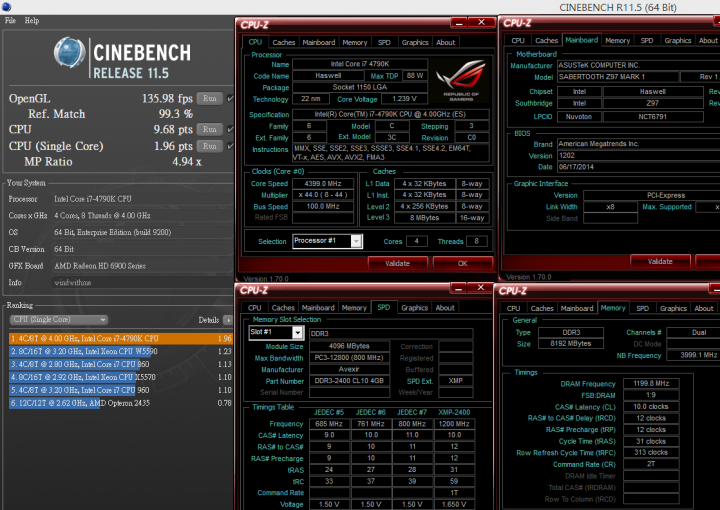Select ranking row Intel Xeon CPU W5590
This screenshot has height=510, width=720.
click(x=121, y=352)
